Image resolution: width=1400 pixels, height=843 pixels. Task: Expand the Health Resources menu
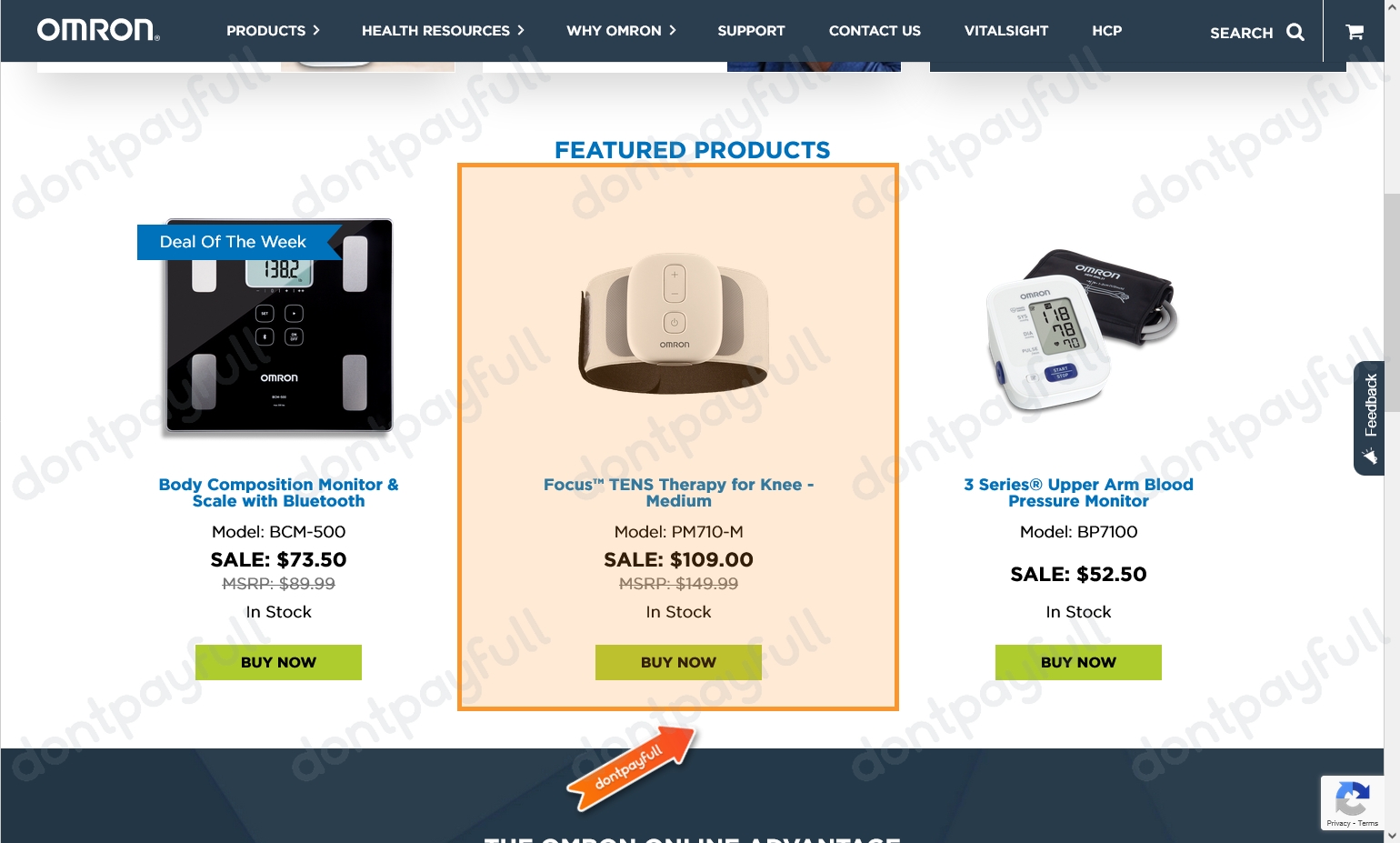[443, 31]
